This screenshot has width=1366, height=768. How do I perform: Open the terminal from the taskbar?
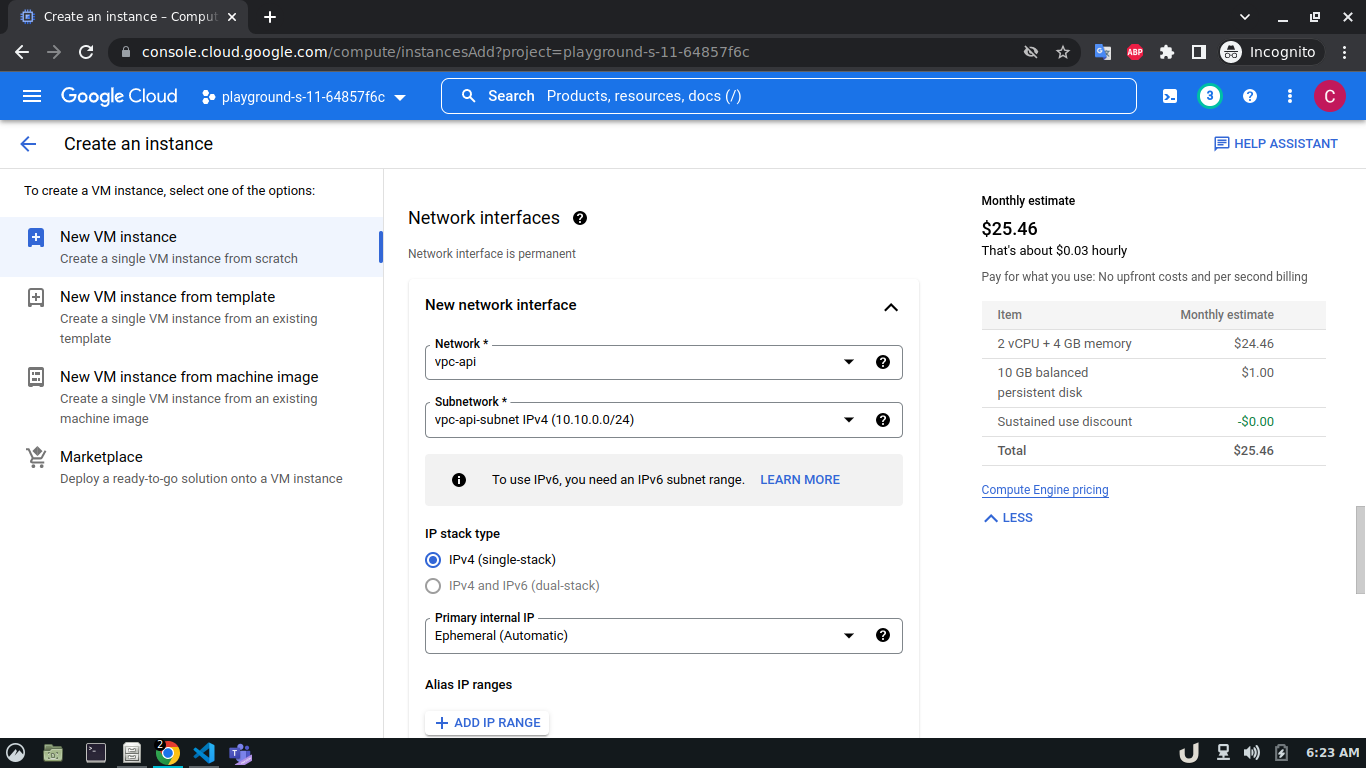point(96,753)
